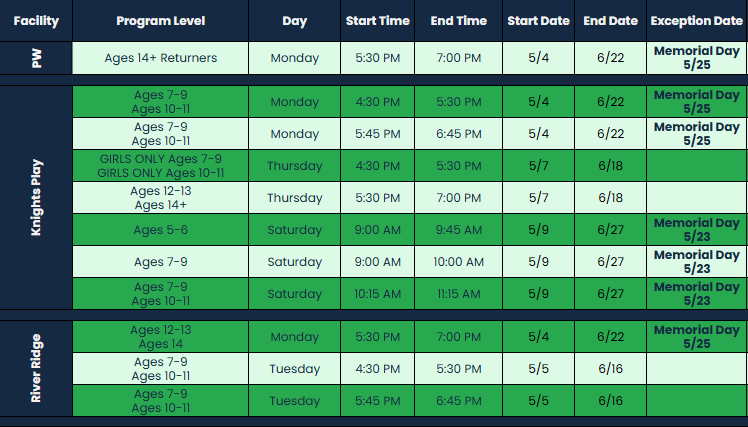Screen dimensions: 748x427
Task: Click the PW facility label
Action: (36, 58)
